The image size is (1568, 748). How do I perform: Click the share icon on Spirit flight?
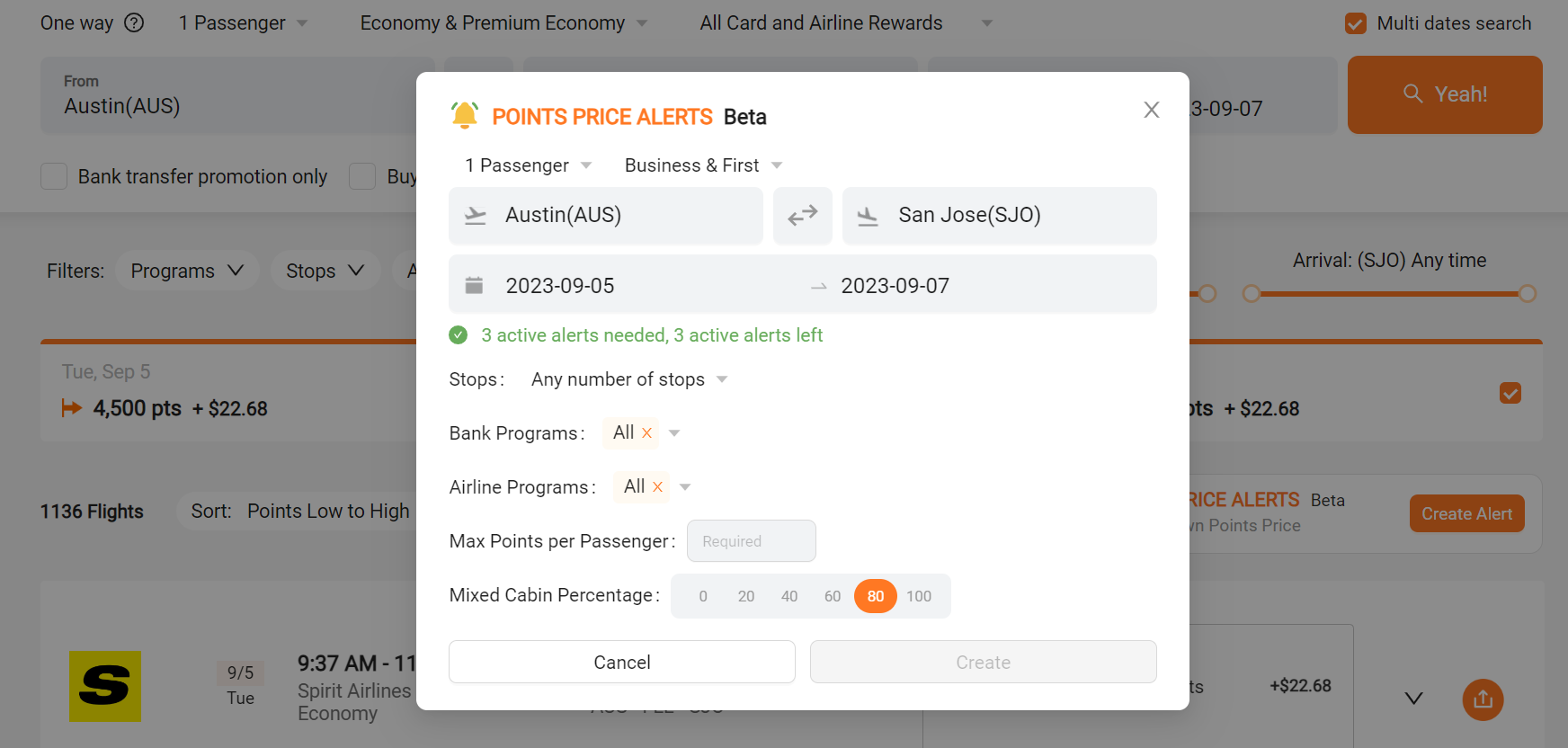click(1483, 699)
